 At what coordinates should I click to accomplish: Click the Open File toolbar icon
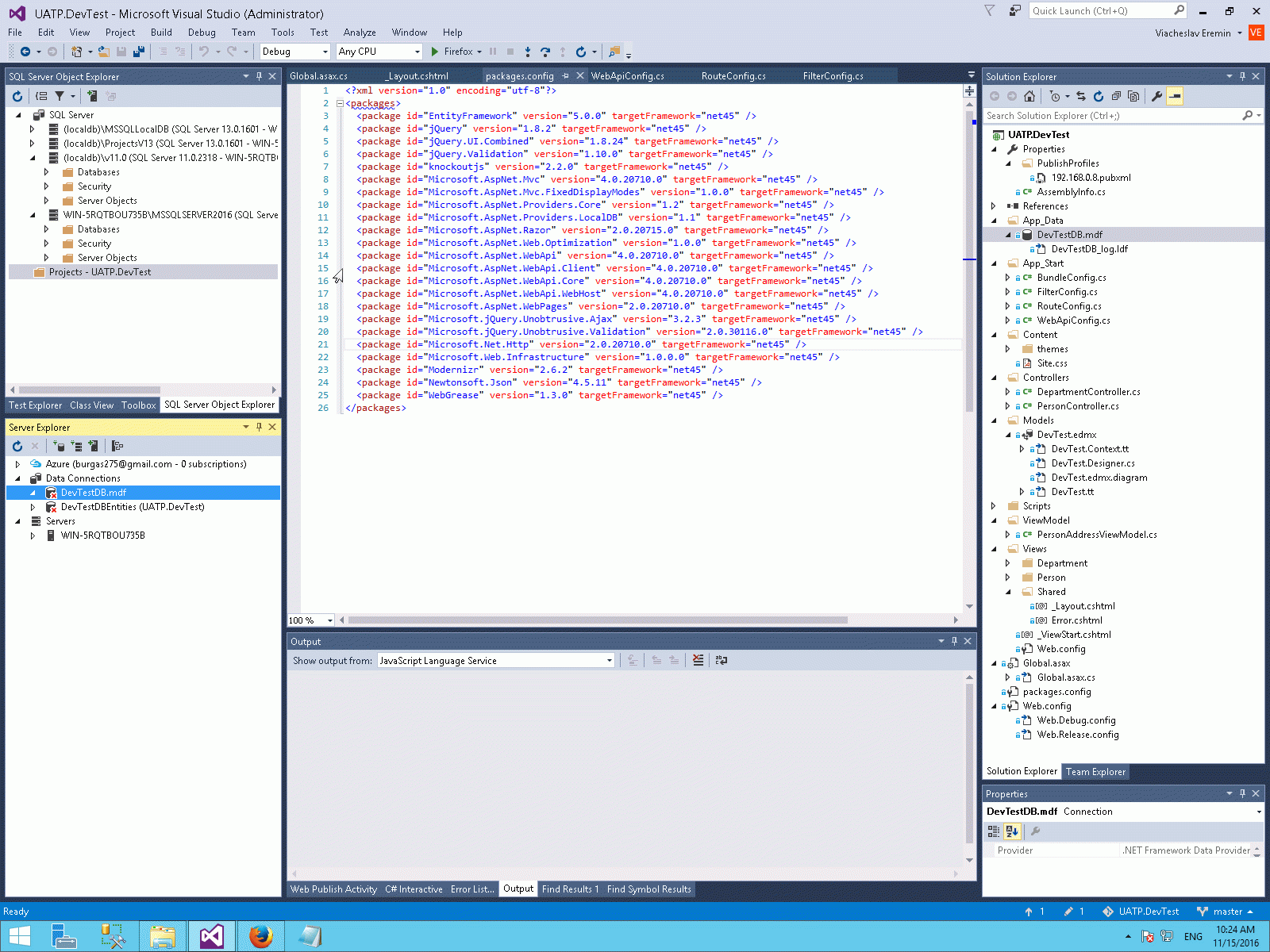pyautogui.click(x=103, y=52)
